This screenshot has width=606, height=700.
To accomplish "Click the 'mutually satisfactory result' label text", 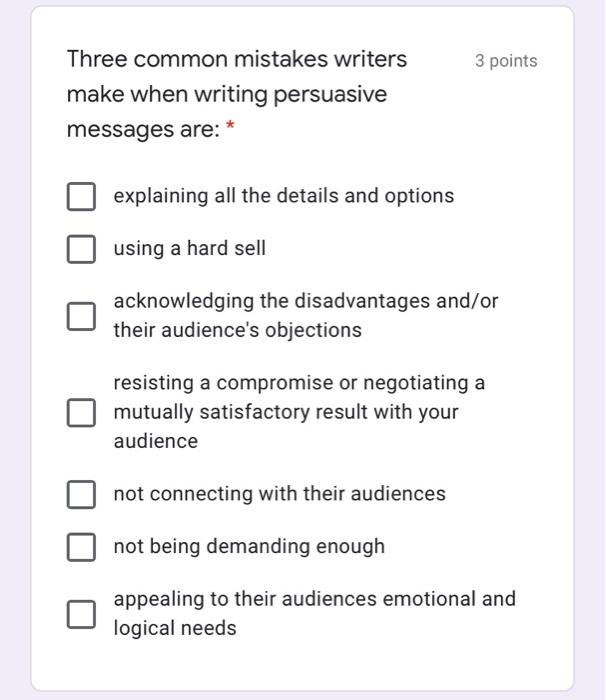I will [x=286, y=412].
